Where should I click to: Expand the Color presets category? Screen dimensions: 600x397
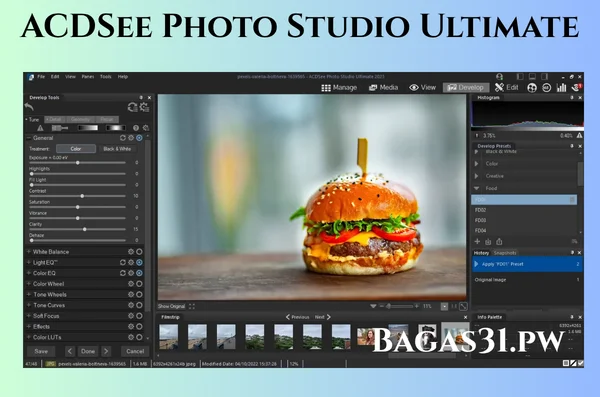point(476,163)
